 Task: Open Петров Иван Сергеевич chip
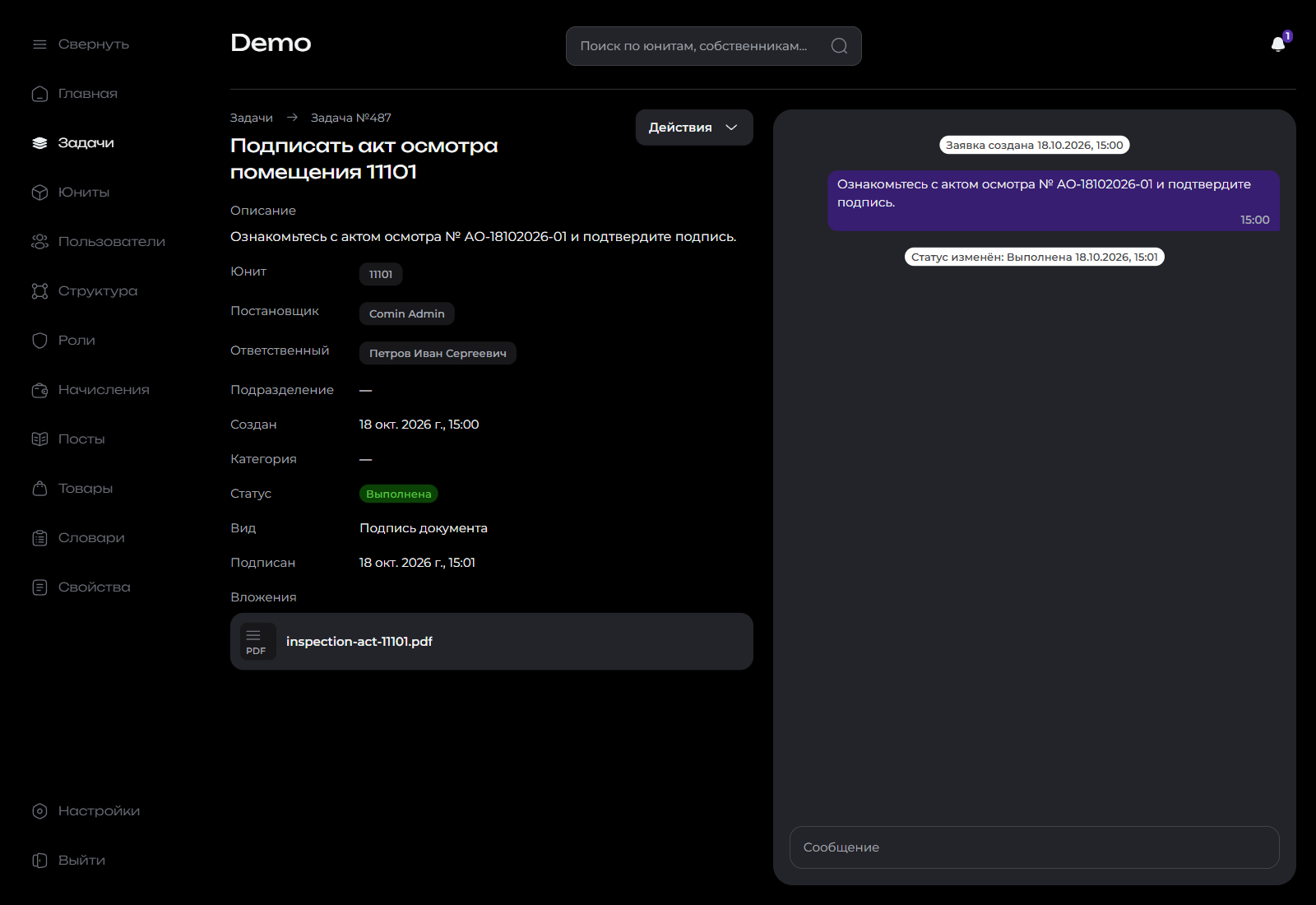[x=438, y=353]
